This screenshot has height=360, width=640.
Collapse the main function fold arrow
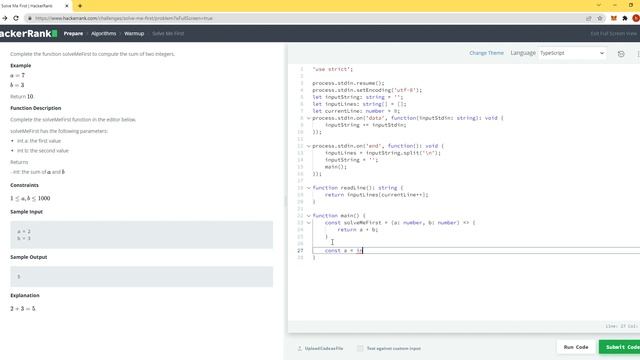pyautogui.click(x=309, y=216)
